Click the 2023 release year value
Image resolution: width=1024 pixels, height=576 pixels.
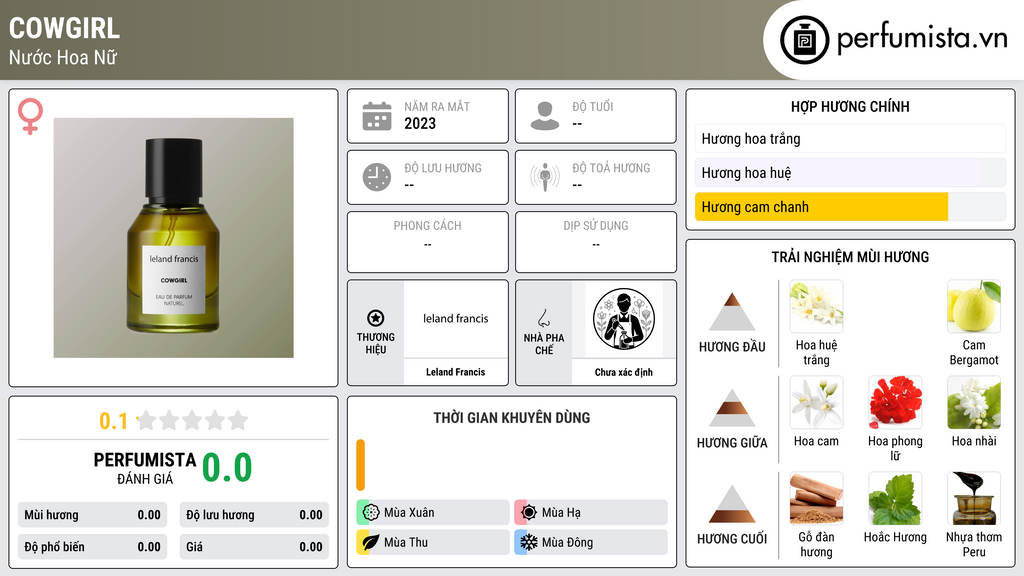[420, 123]
